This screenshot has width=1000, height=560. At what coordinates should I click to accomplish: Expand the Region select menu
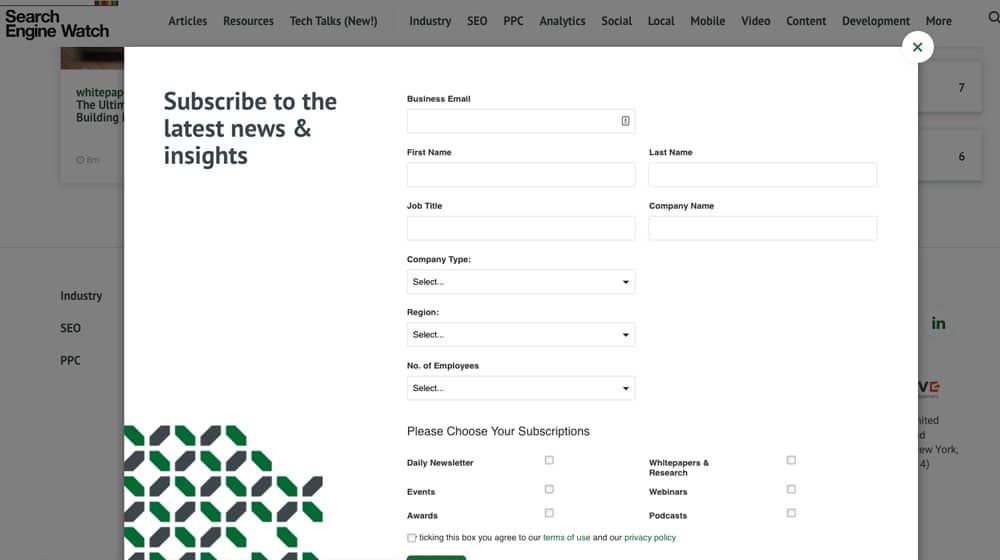(x=521, y=335)
